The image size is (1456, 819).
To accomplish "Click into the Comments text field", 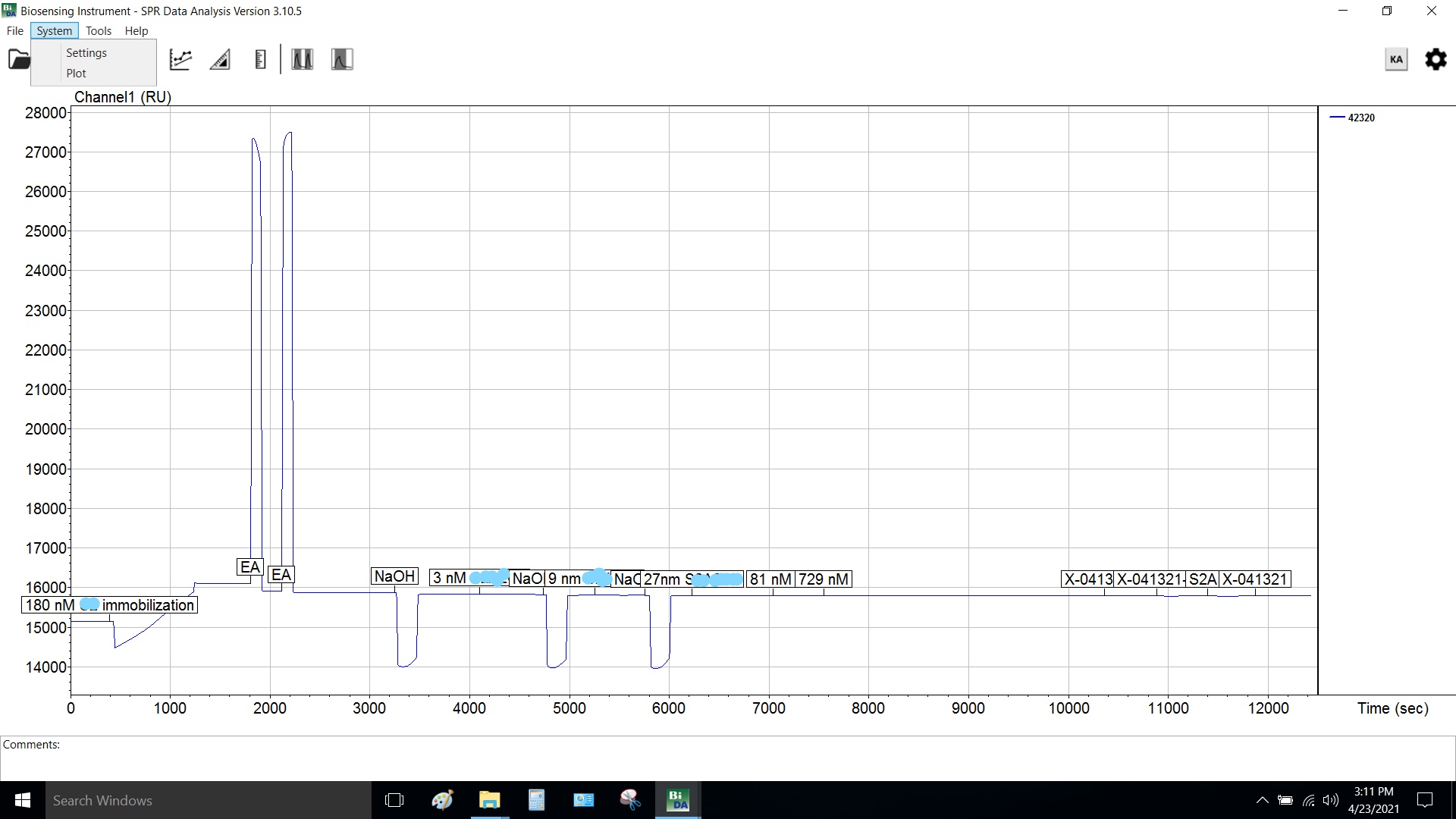I will tap(728, 761).
